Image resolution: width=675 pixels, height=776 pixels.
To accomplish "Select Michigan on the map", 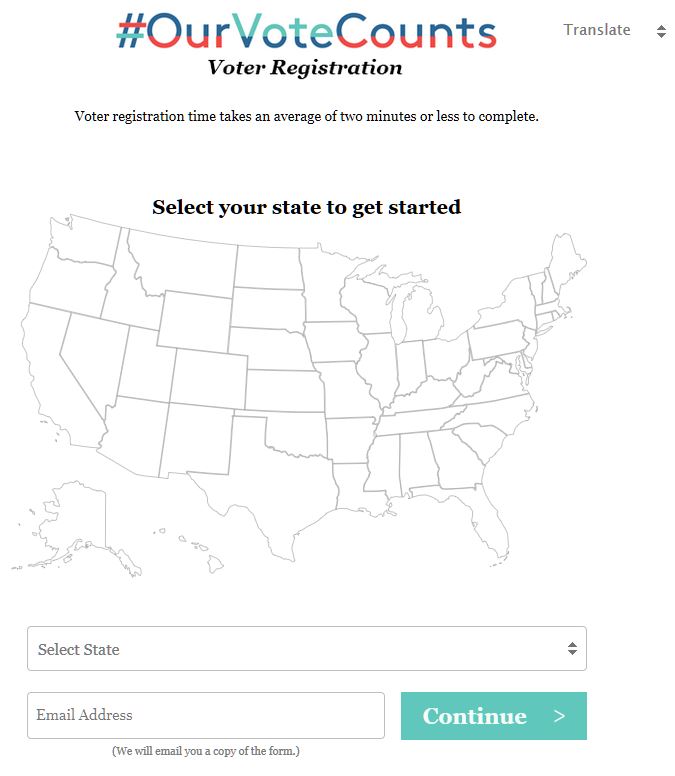I will 421,317.
